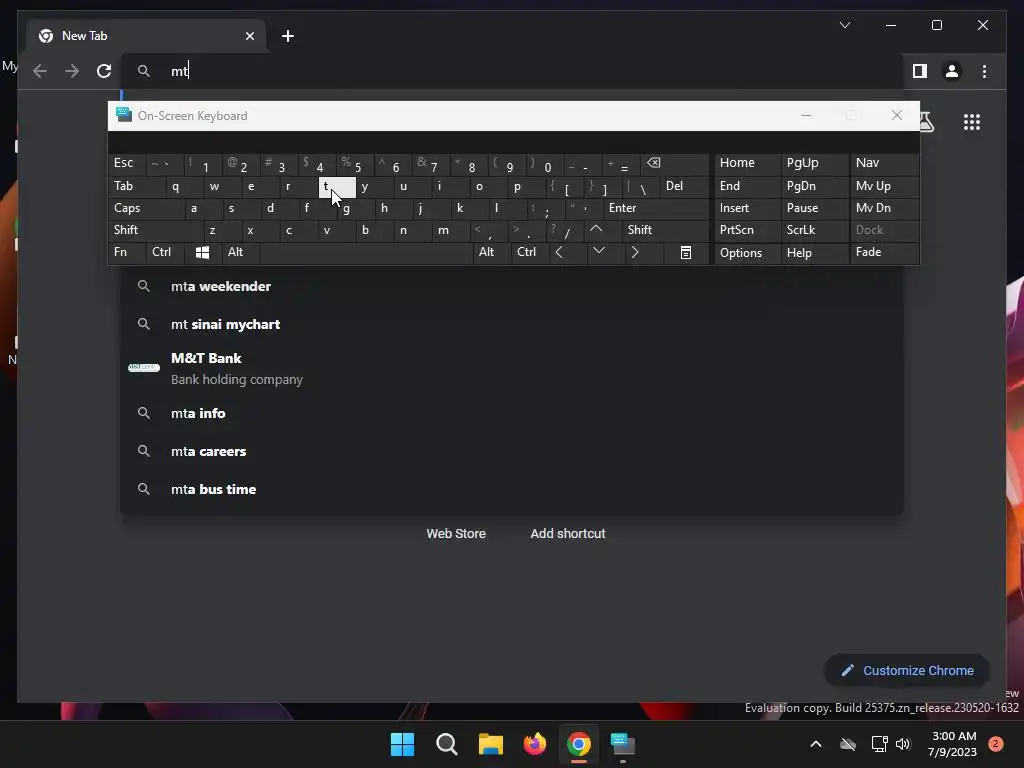The width and height of the screenshot is (1024, 768).
Task: Toggle left Ctrl key on keyboard
Action: coord(165,252)
